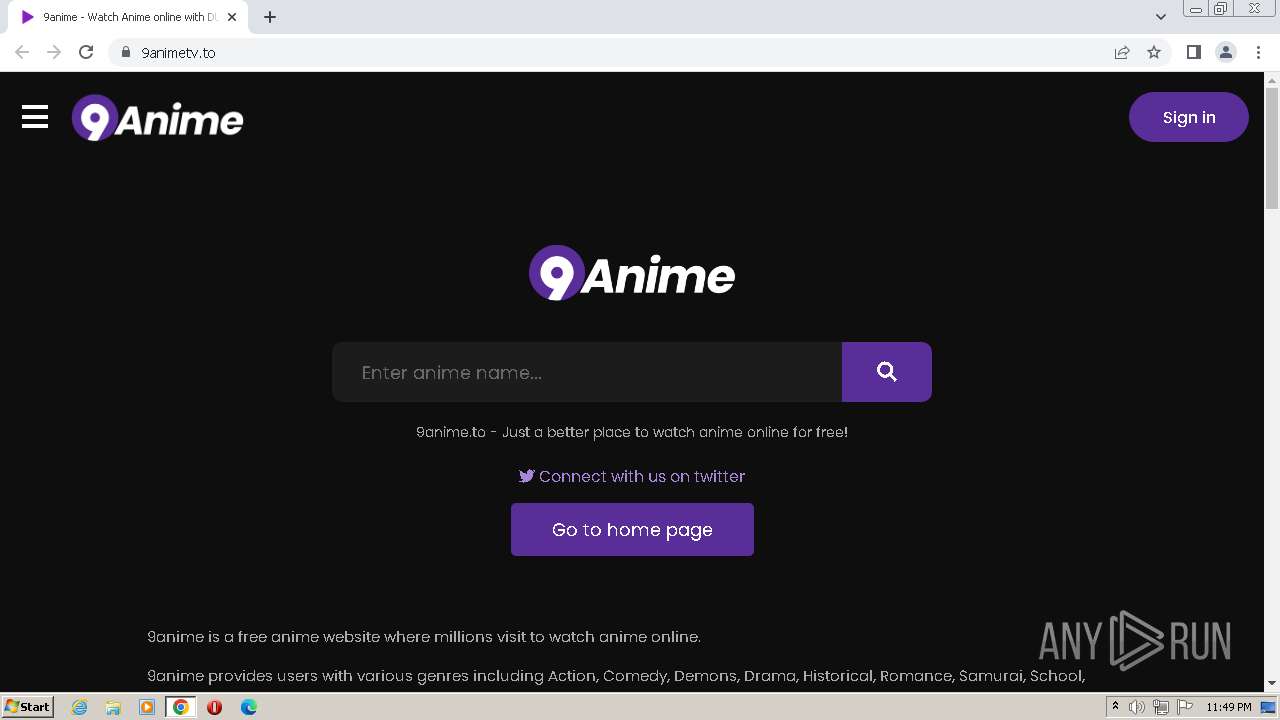Go back in browser history

(22, 52)
